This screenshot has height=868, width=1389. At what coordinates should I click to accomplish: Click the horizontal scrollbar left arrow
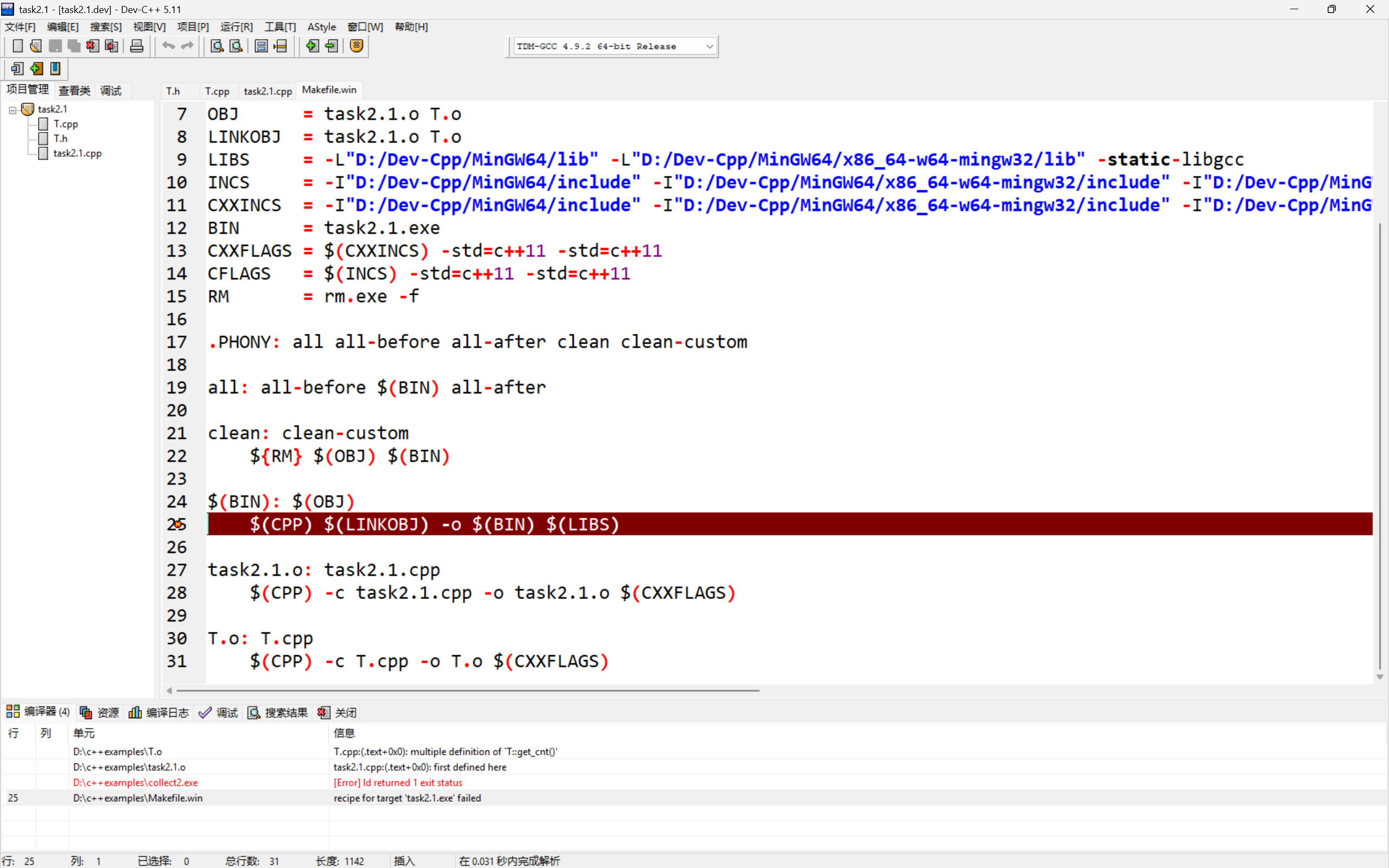(169, 690)
